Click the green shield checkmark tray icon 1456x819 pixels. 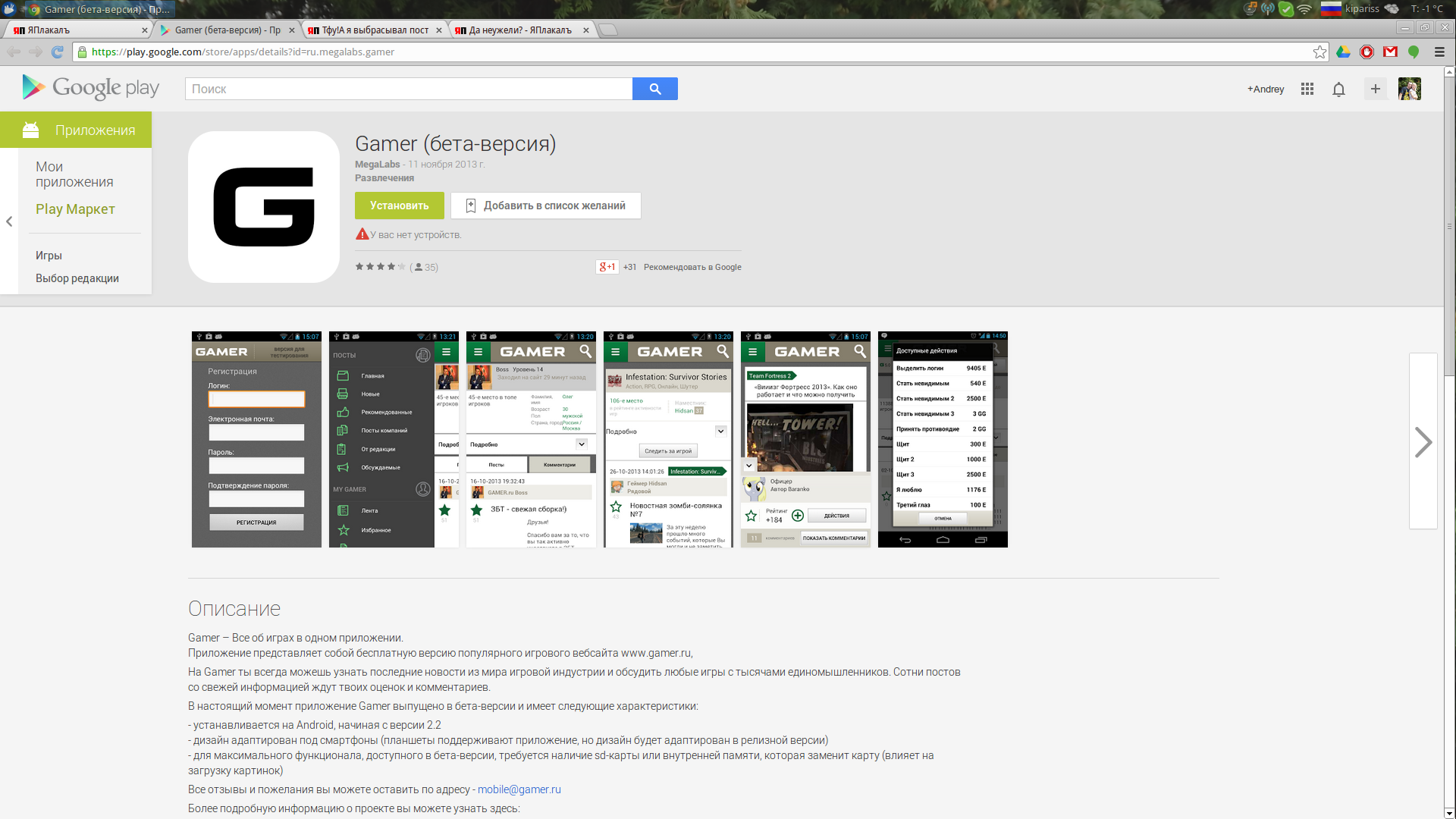[x=1286, y=9]
